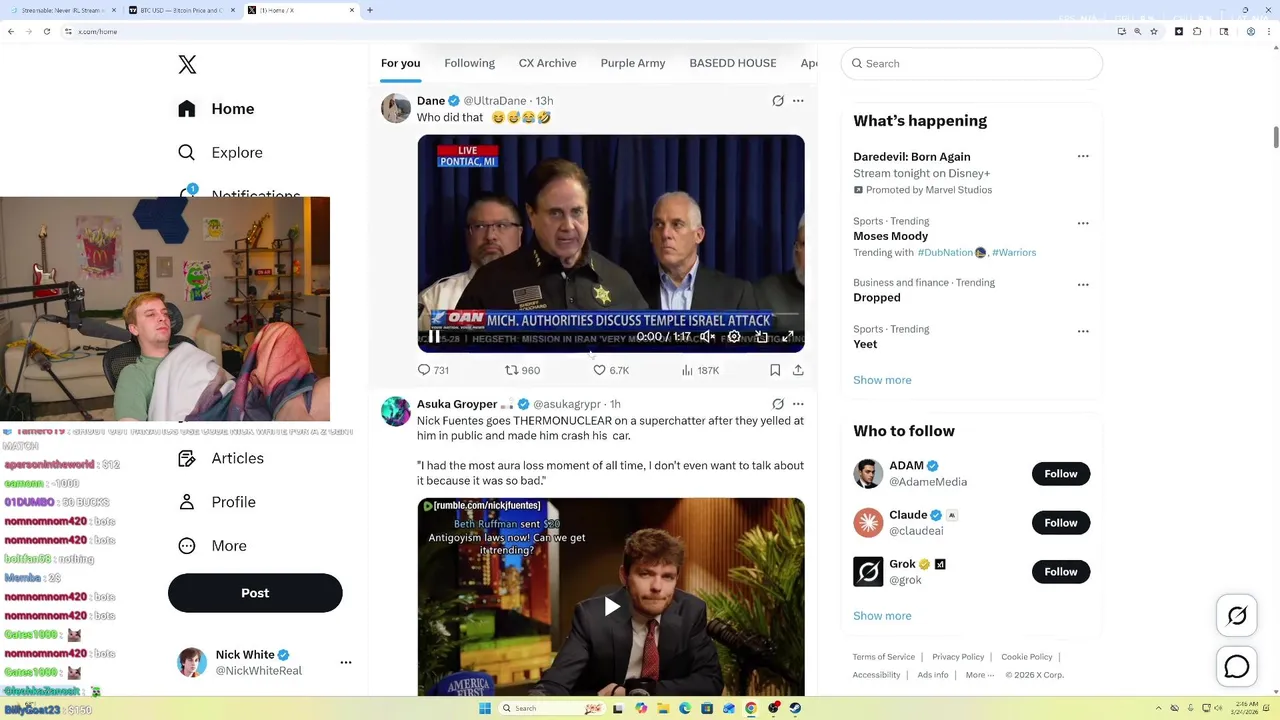Click the X logo in the sidebar

point(187,65)
